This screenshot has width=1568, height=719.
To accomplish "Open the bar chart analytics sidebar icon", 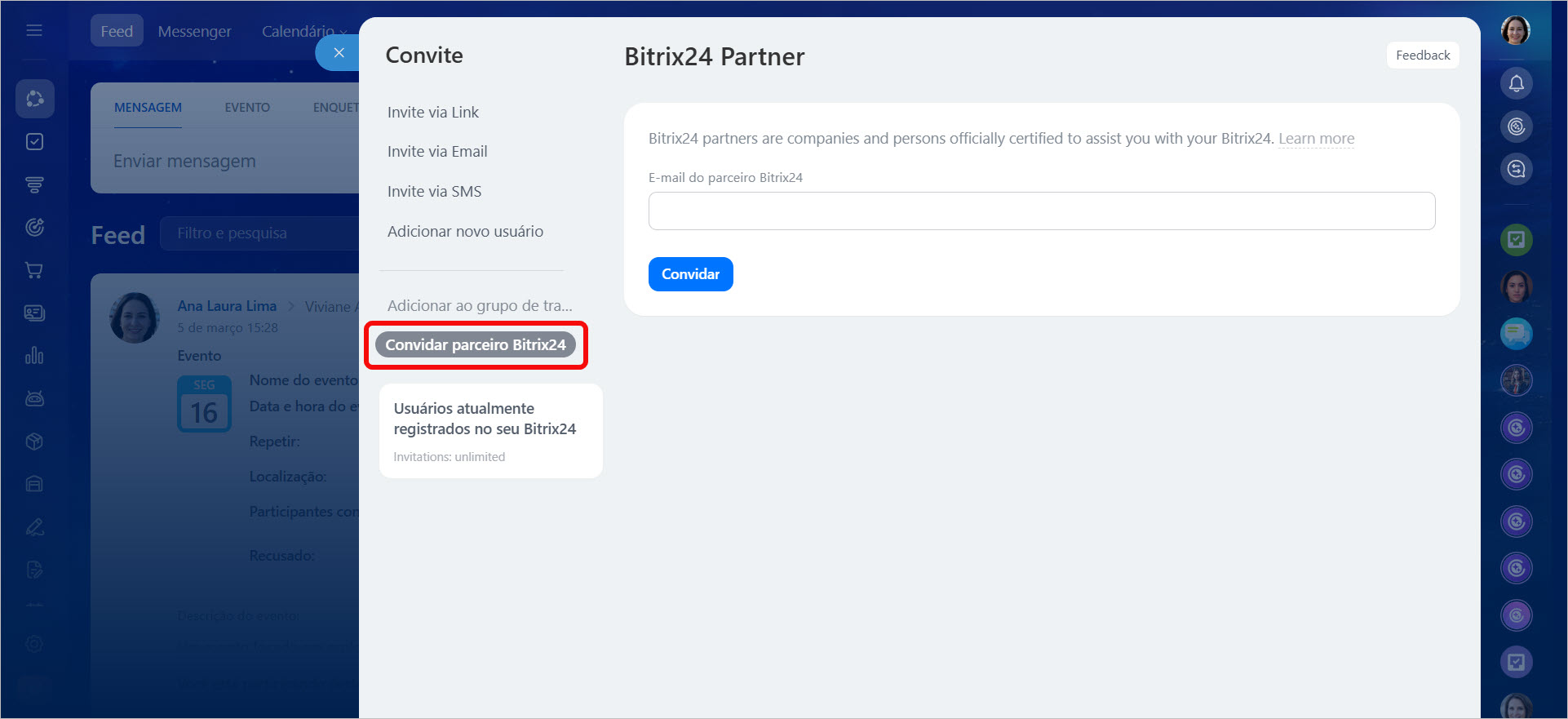I will click(34, 356).
